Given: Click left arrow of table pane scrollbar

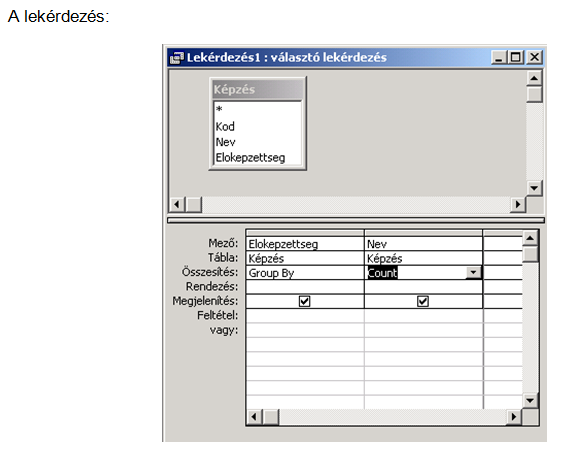Looking at the screenshot, I should tap(177, 204).
